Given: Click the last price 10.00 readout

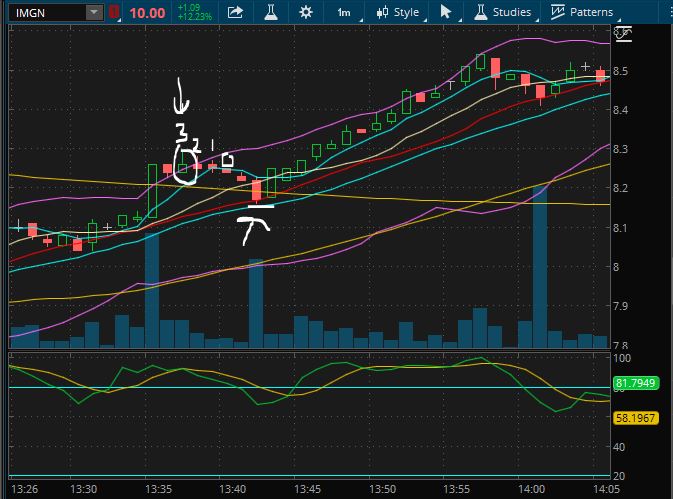Looking at the screenshot, I should 147,13.
